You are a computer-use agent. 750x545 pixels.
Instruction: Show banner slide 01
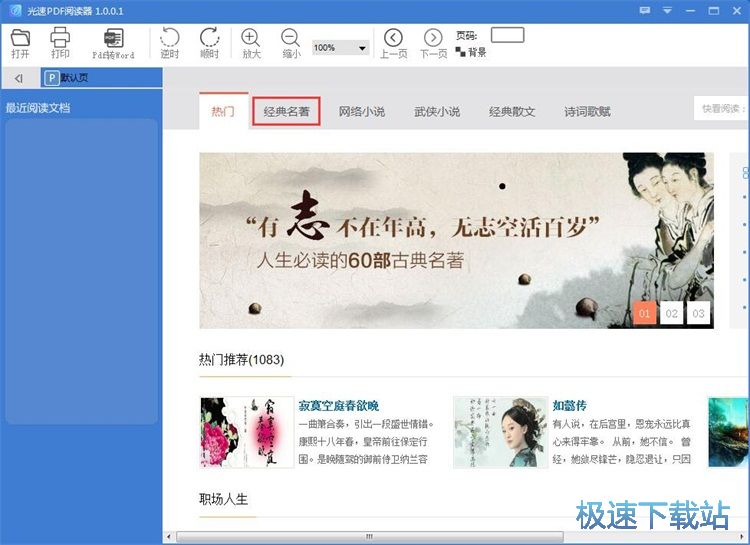coord(644,313)
